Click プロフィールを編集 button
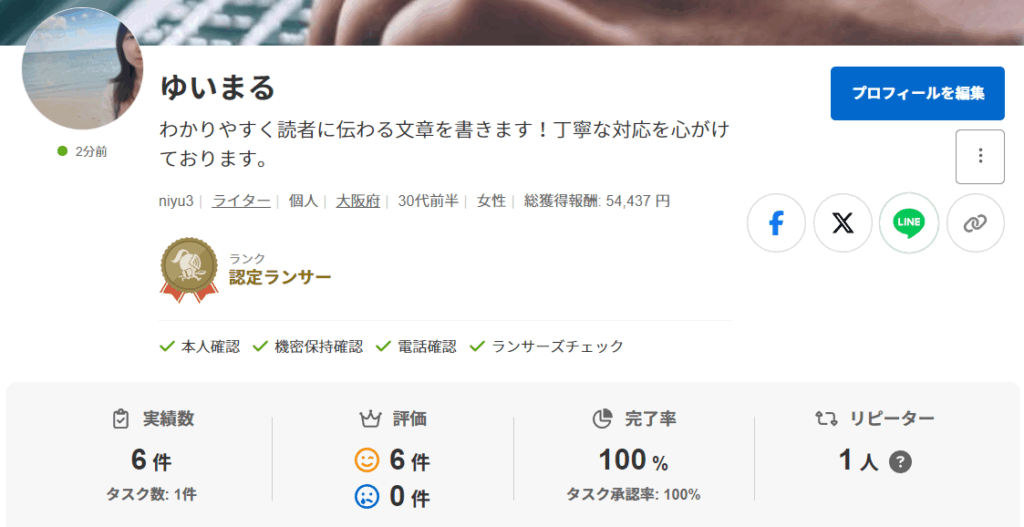 pos(918,93)
